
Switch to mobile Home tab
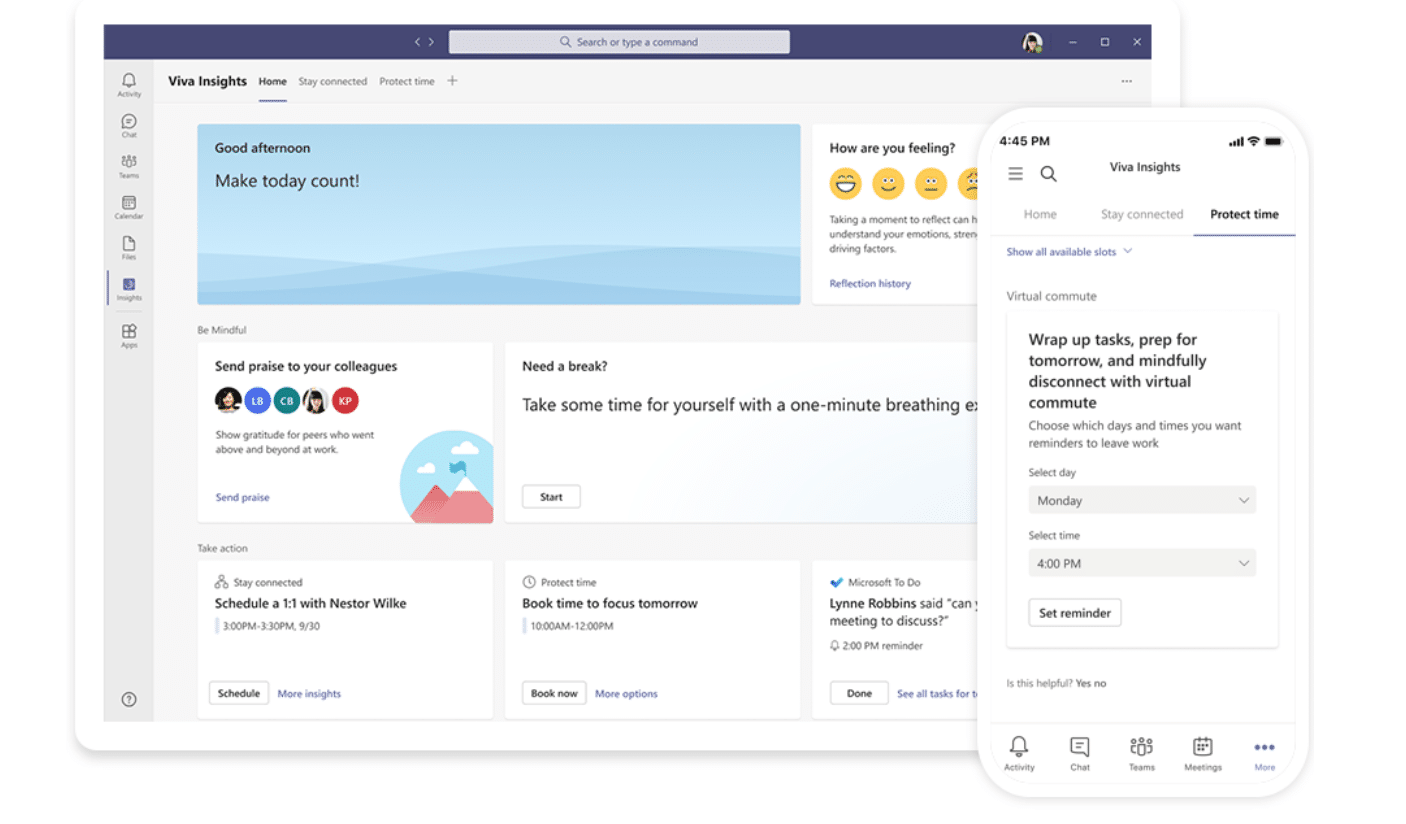point(1040,214)
